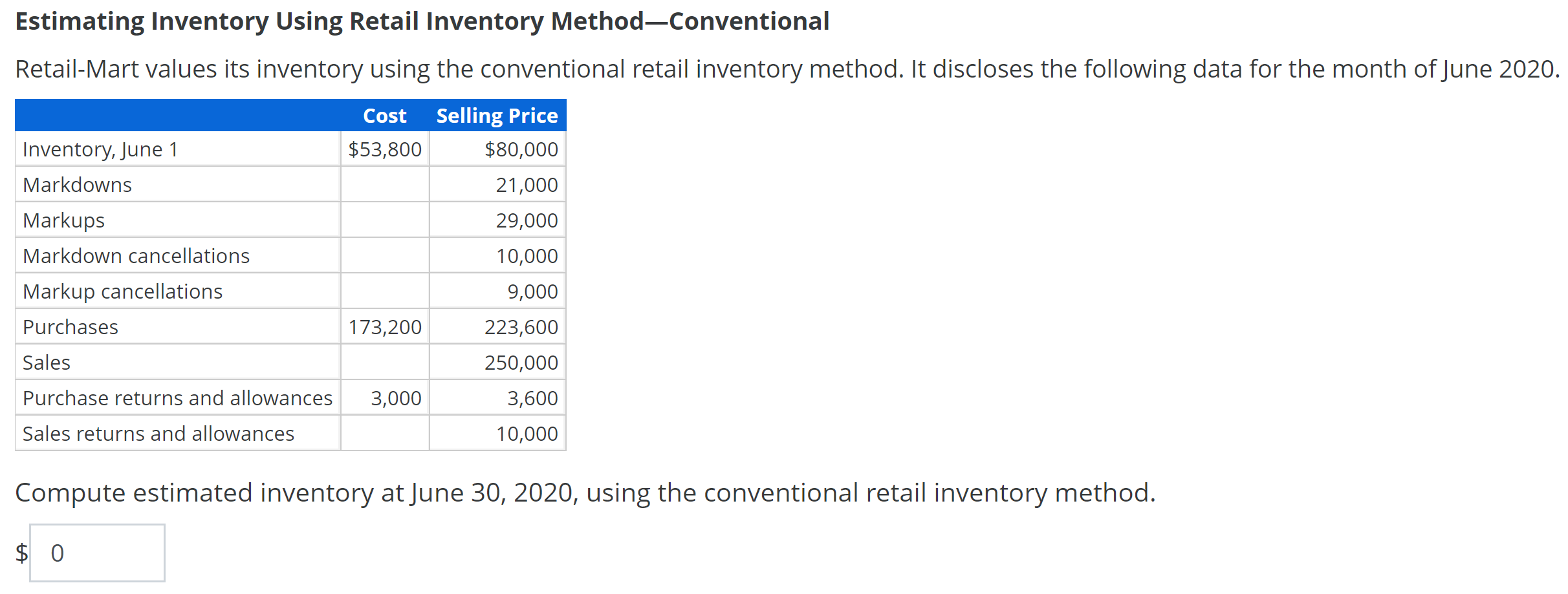
Task: Click the 250,000 sales amount
Action: (521, 362)
